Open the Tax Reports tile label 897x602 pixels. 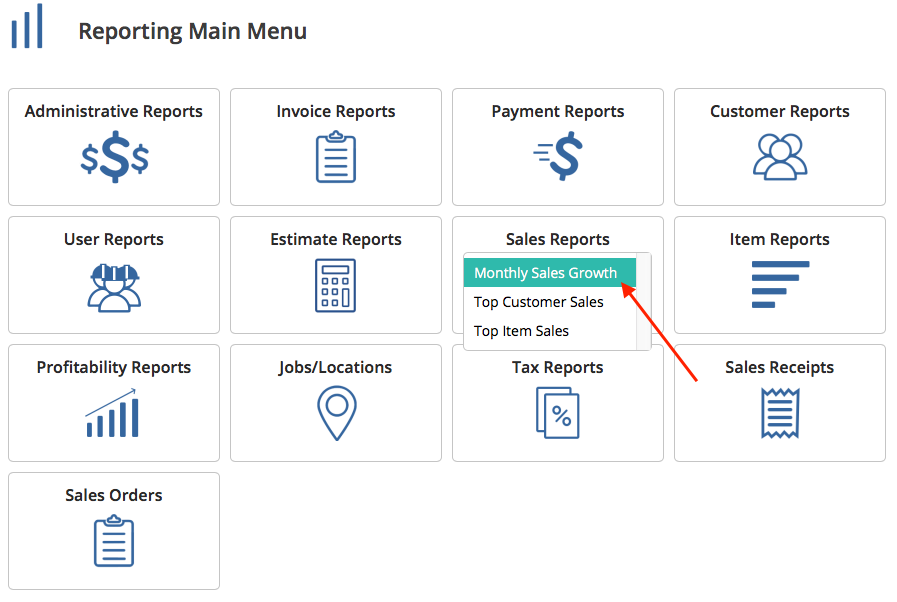pyautogui.click(x=558, y=367)
